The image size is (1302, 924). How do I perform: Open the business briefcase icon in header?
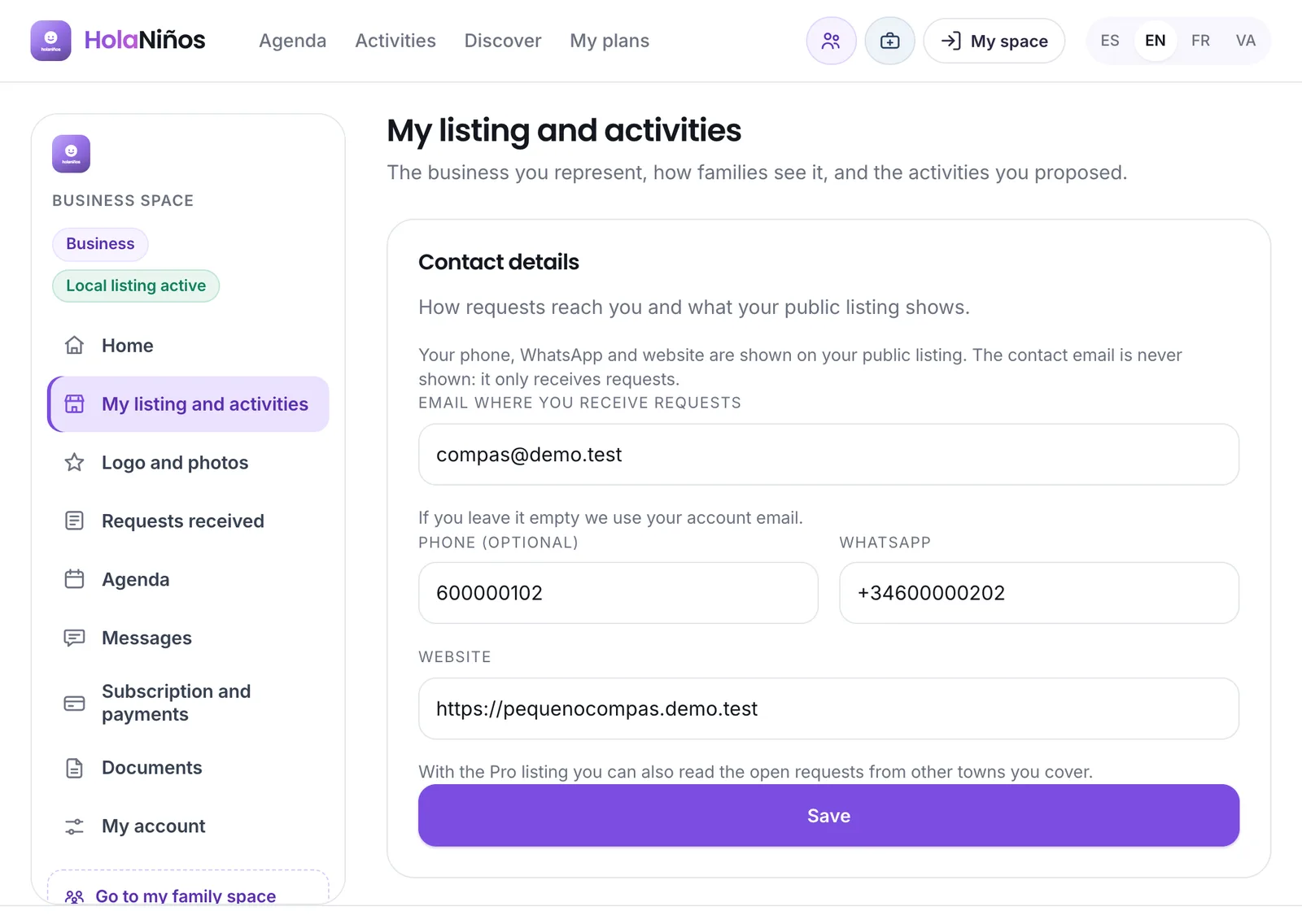pyautogui.click(x=889, y=41)
